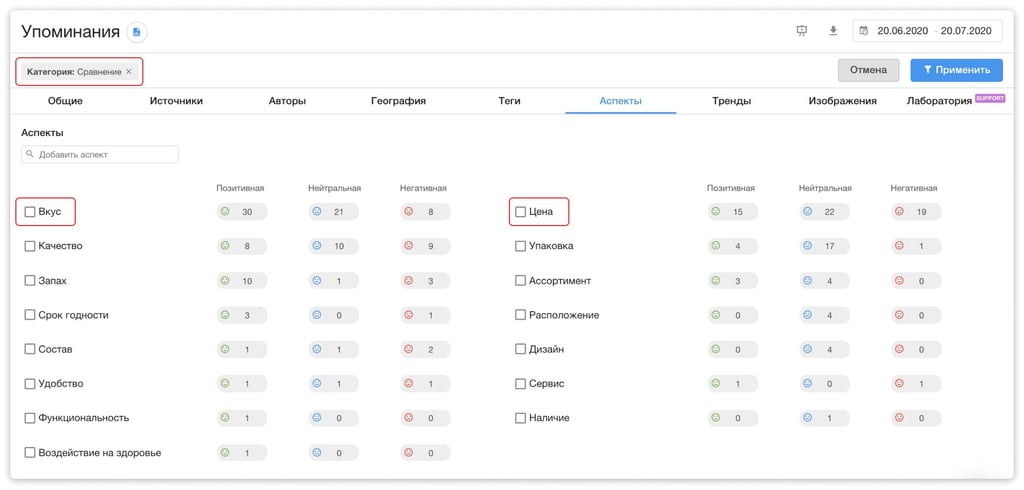The image size is (1024, 490).
Task: Open Цена neutral badge showing 22
Action: [x=825, y=212]
